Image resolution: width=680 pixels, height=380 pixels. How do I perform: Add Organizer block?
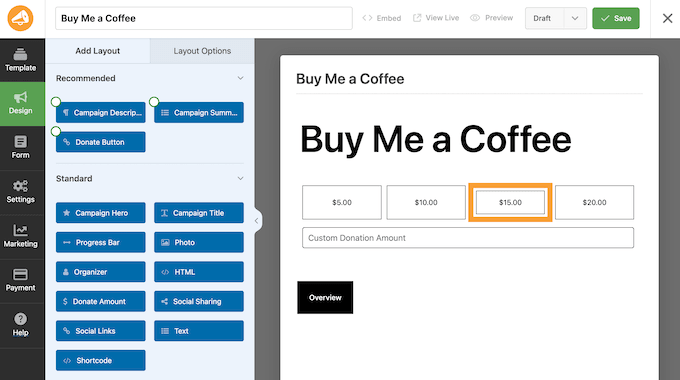(x=101, y=272)
